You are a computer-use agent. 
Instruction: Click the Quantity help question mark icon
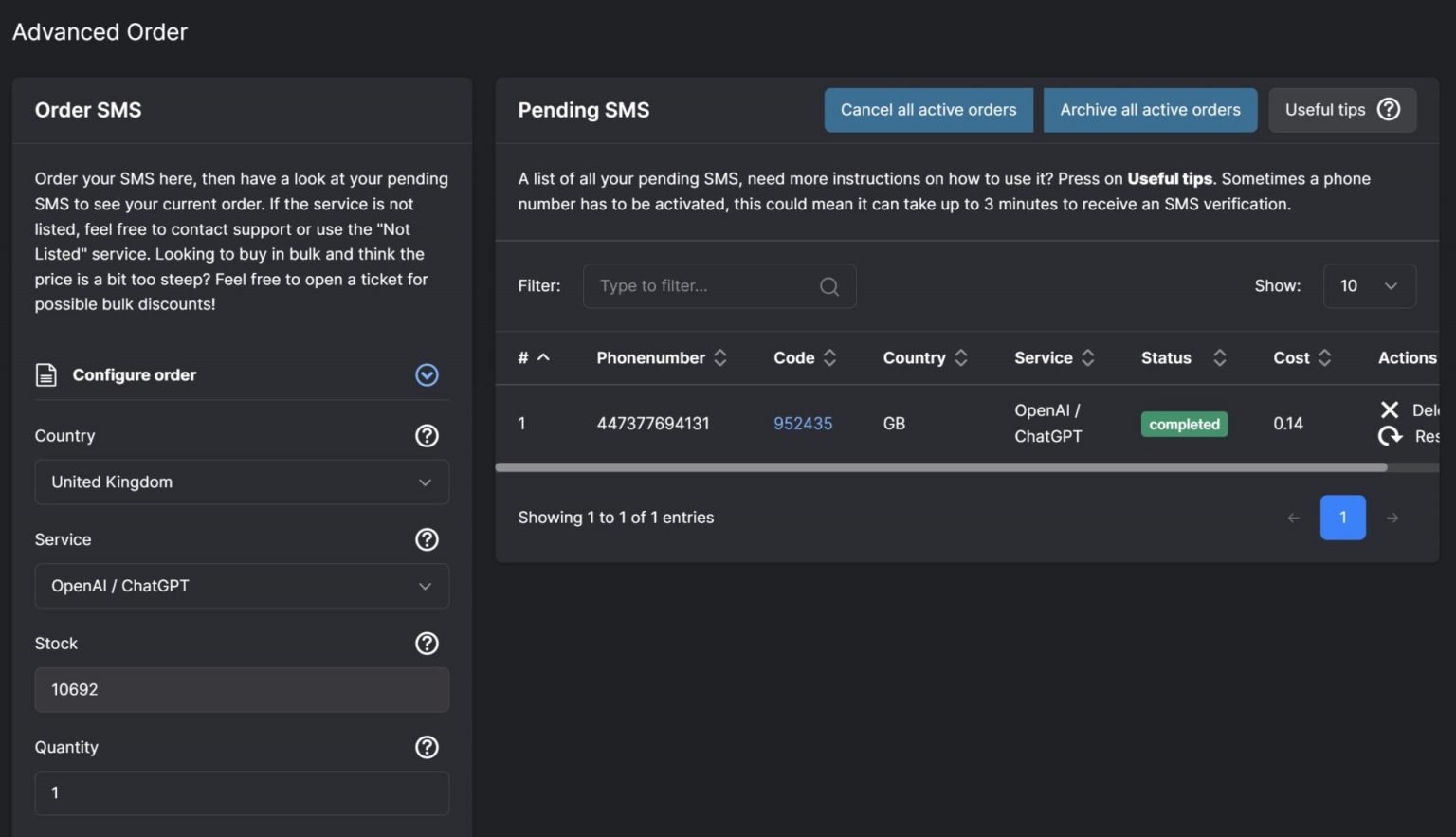(427, 747)
